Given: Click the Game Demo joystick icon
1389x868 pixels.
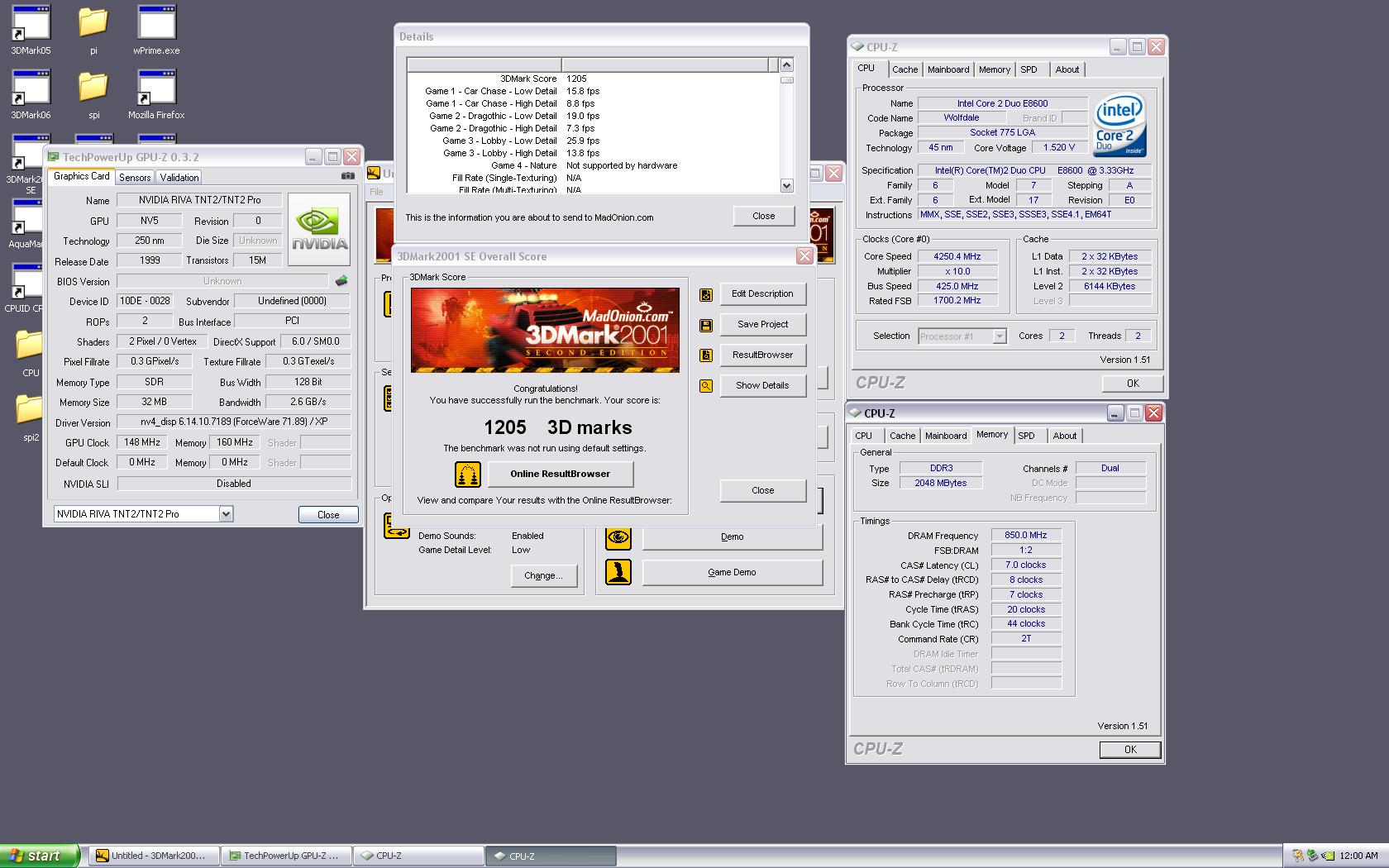Looking at the screenshot, I should coord(618,572).
